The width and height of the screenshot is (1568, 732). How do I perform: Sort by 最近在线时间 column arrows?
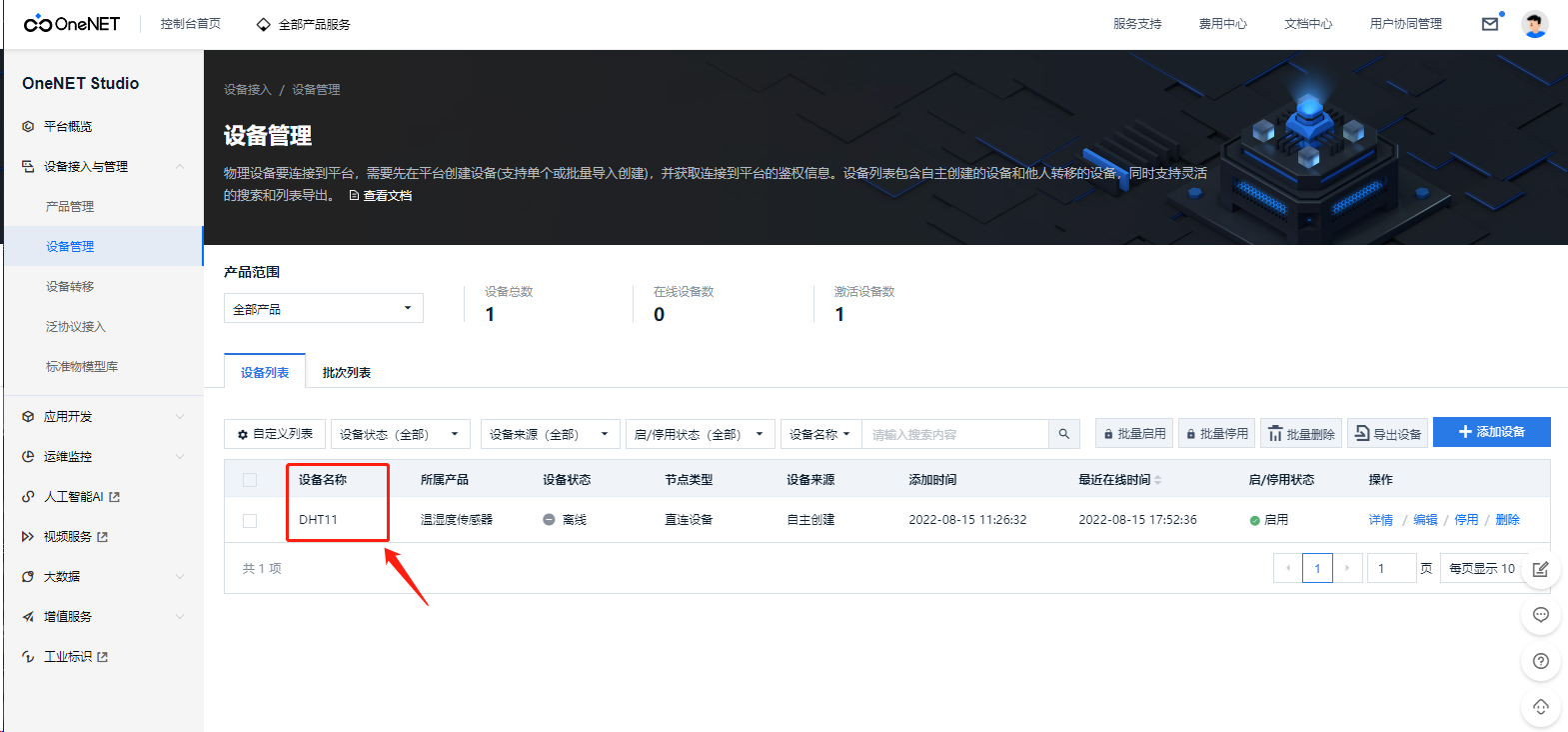(x=1158, y=480)
